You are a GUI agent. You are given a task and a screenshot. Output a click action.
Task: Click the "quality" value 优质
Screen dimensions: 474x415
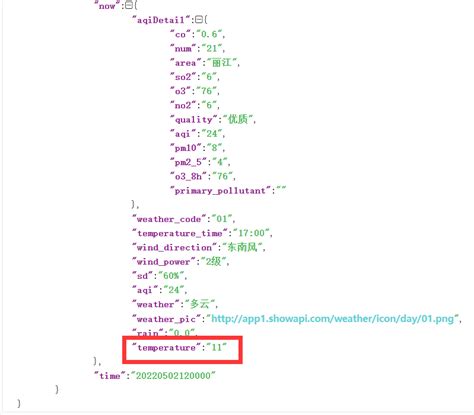(238, 119)
